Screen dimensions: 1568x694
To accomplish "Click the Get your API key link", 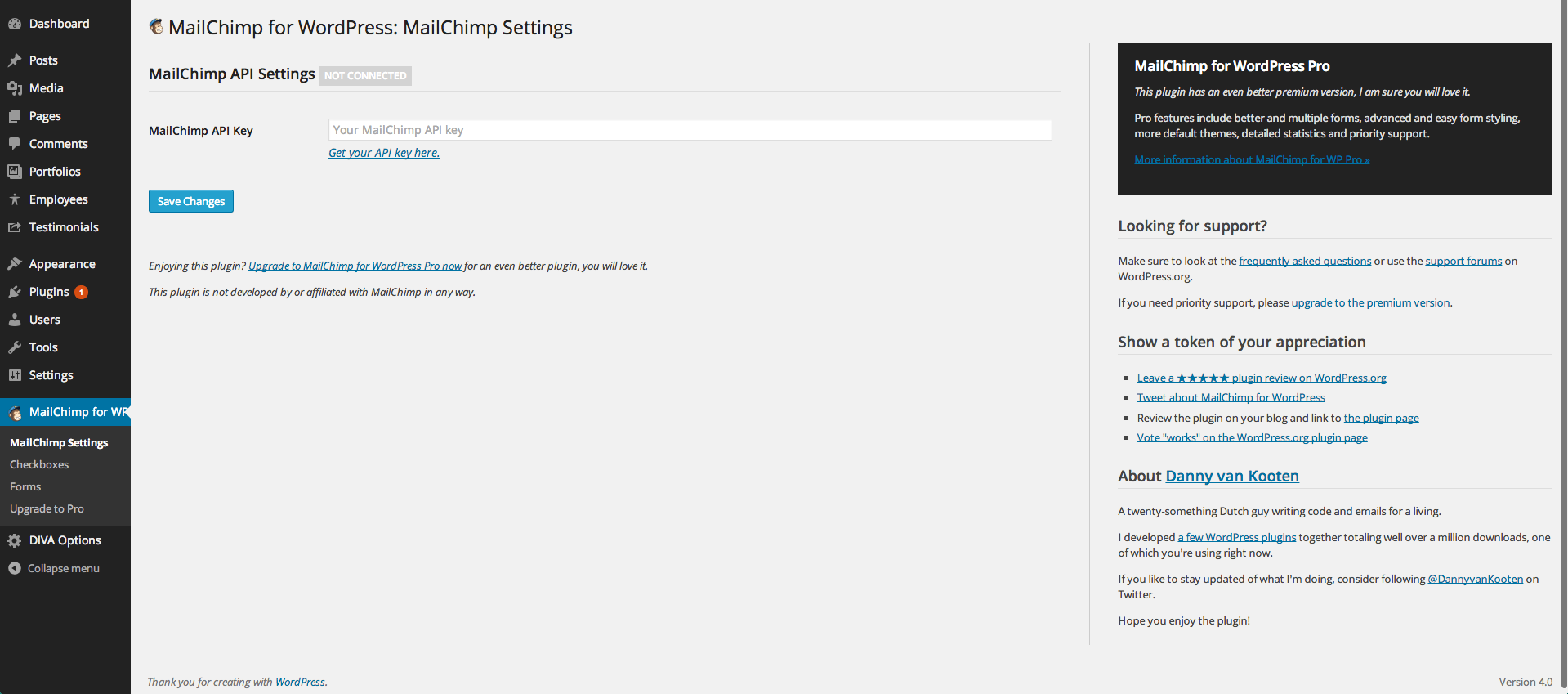I will (x=384, y=153).
